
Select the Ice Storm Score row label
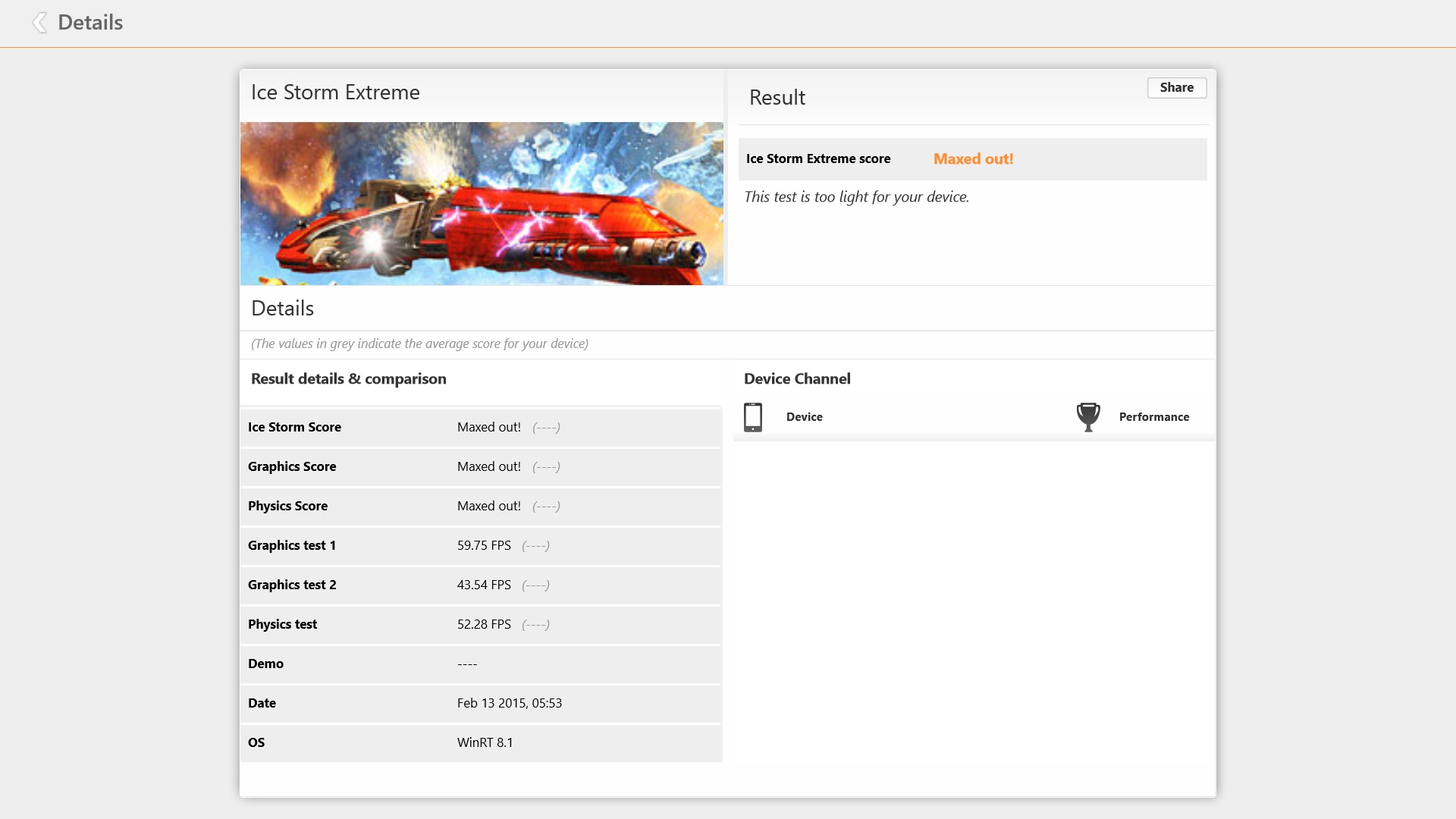click(294, 428)
